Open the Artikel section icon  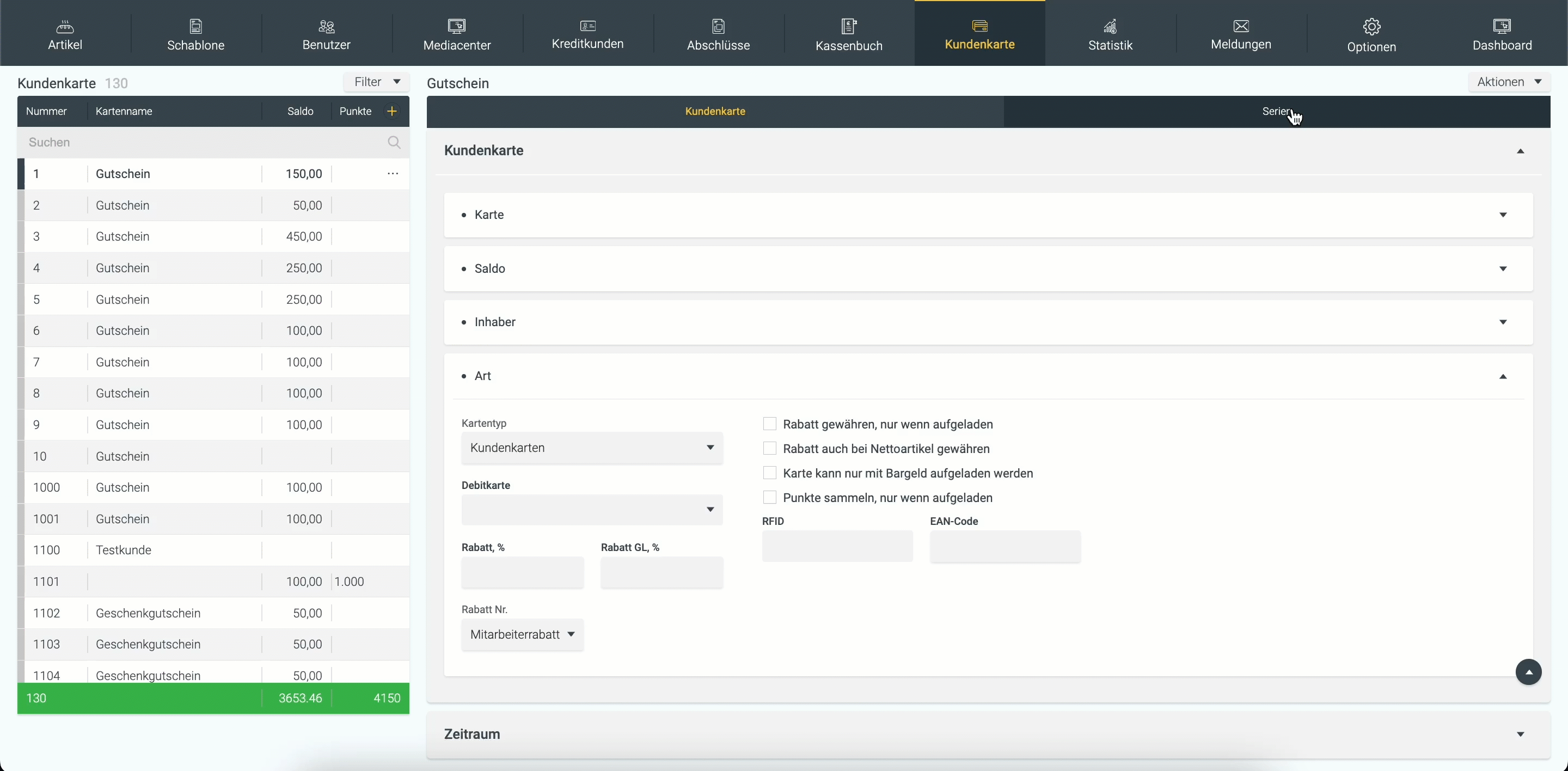[x=65, y=26]
